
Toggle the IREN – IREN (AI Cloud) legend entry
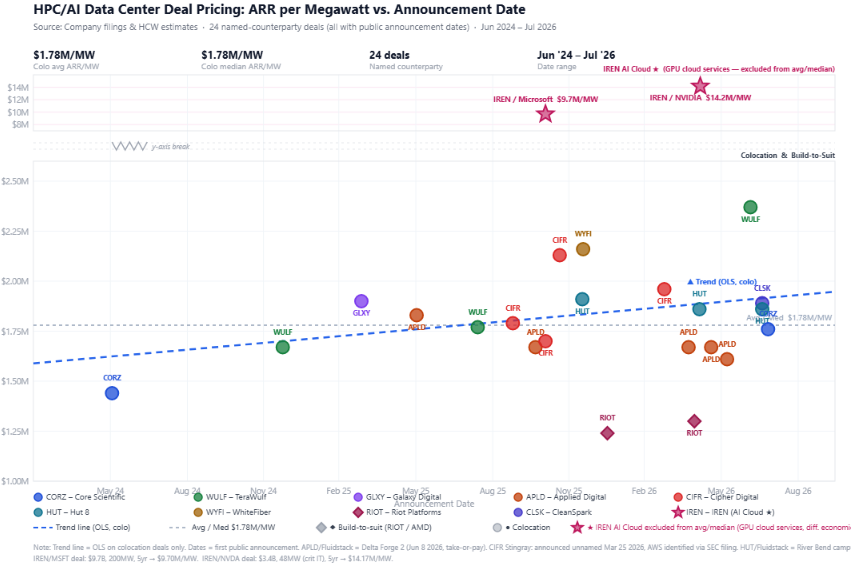pos(724,512)
